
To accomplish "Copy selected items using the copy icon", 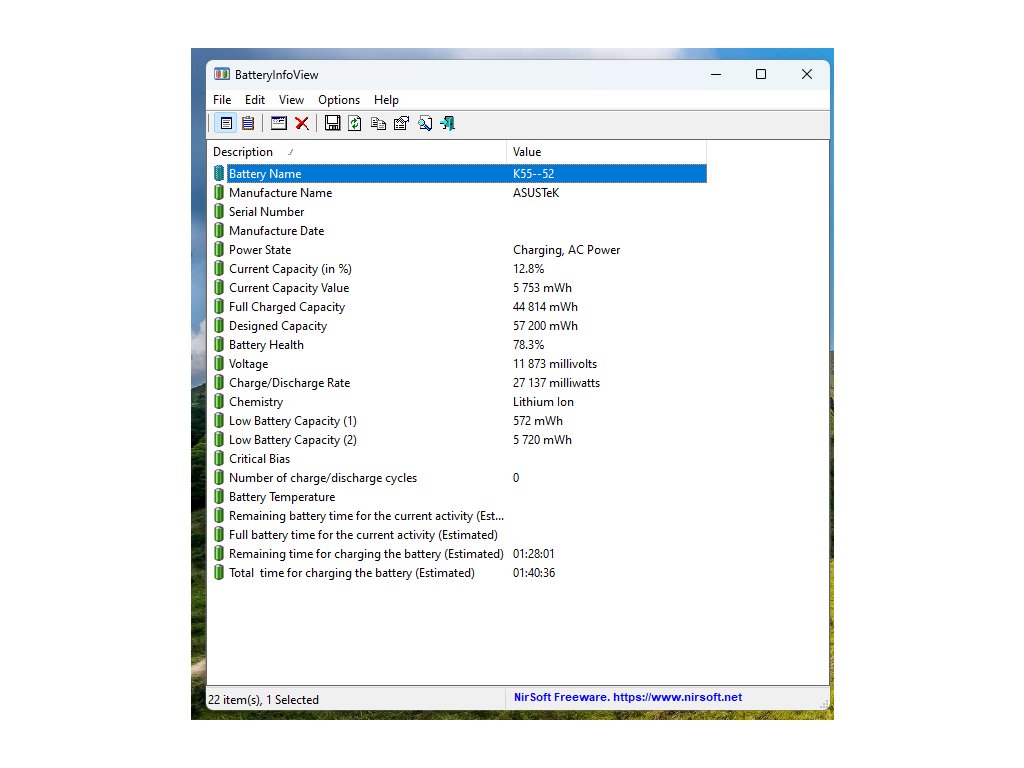I will 378,123.
